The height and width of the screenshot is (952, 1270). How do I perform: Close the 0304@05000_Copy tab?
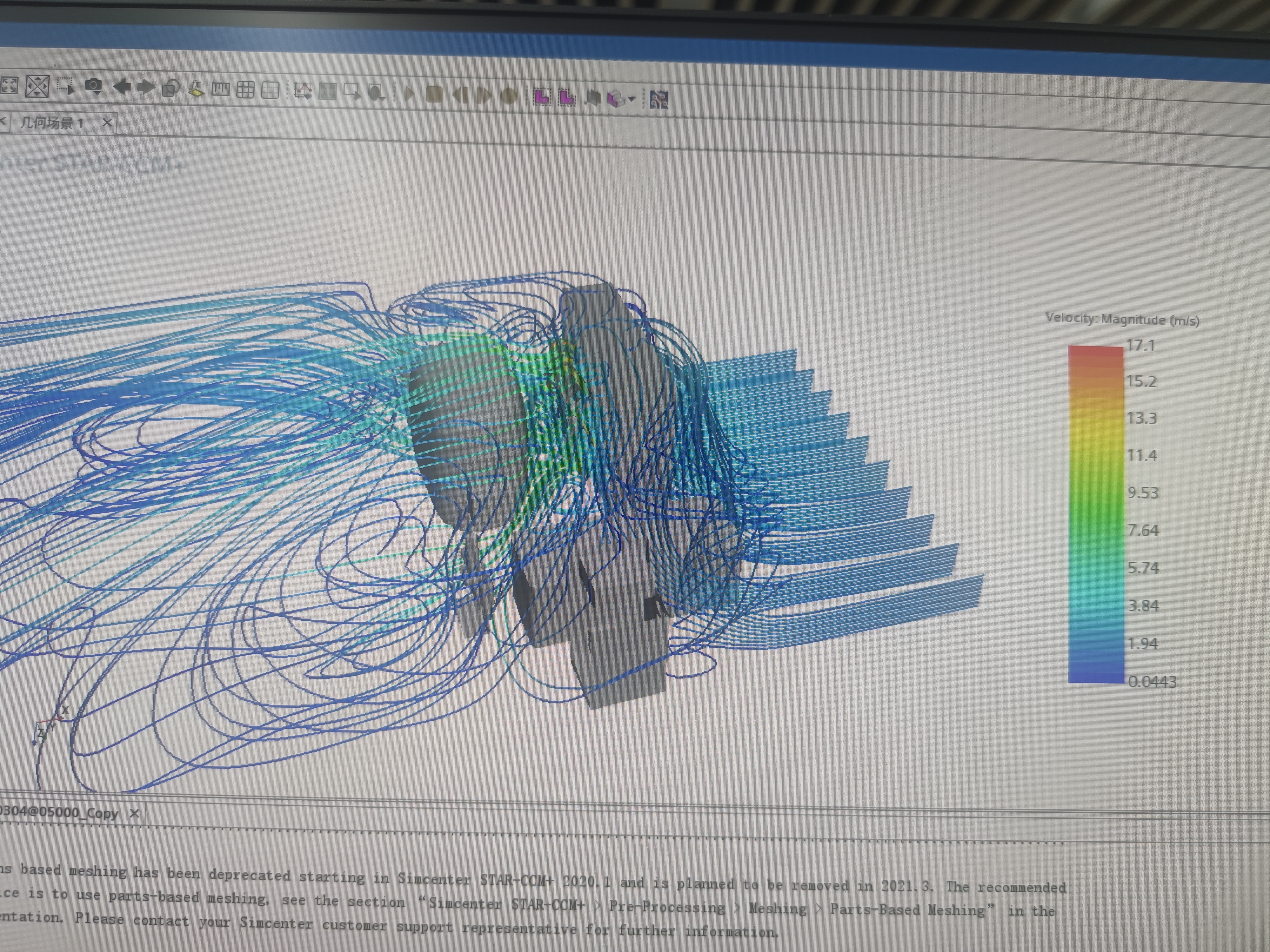(x=134, y=813)
